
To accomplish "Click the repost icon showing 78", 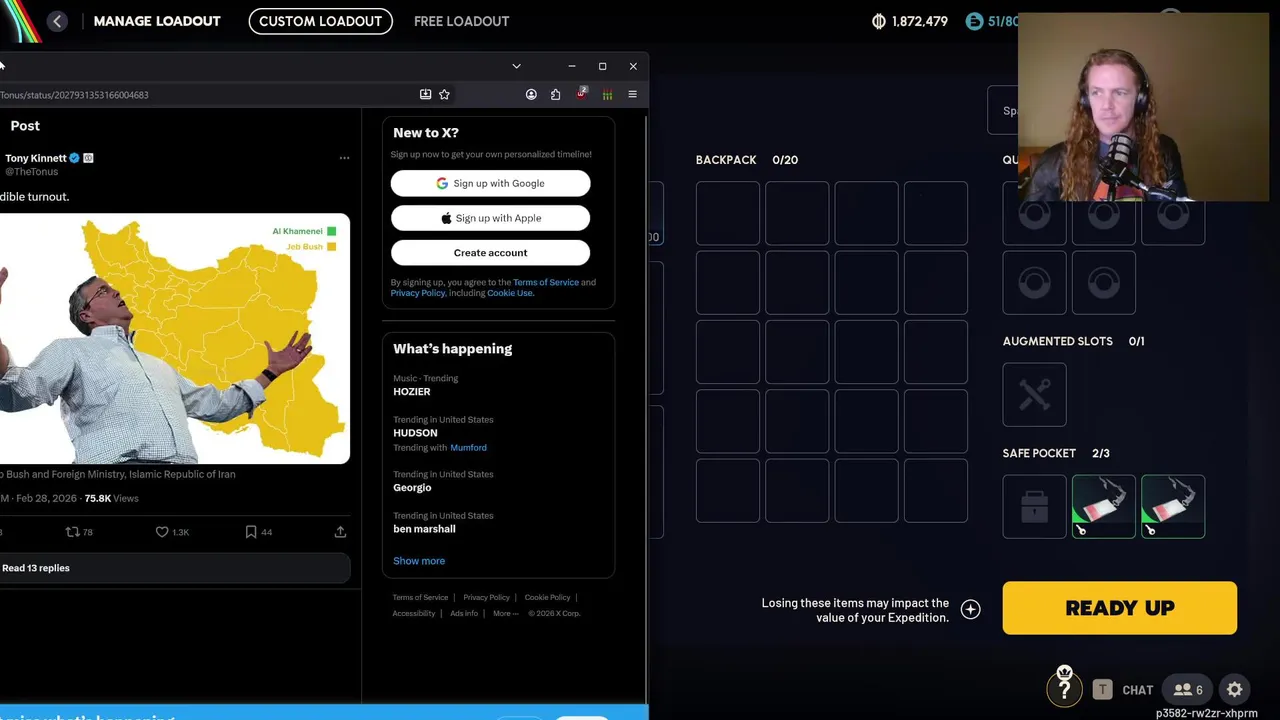I will 72,532.
